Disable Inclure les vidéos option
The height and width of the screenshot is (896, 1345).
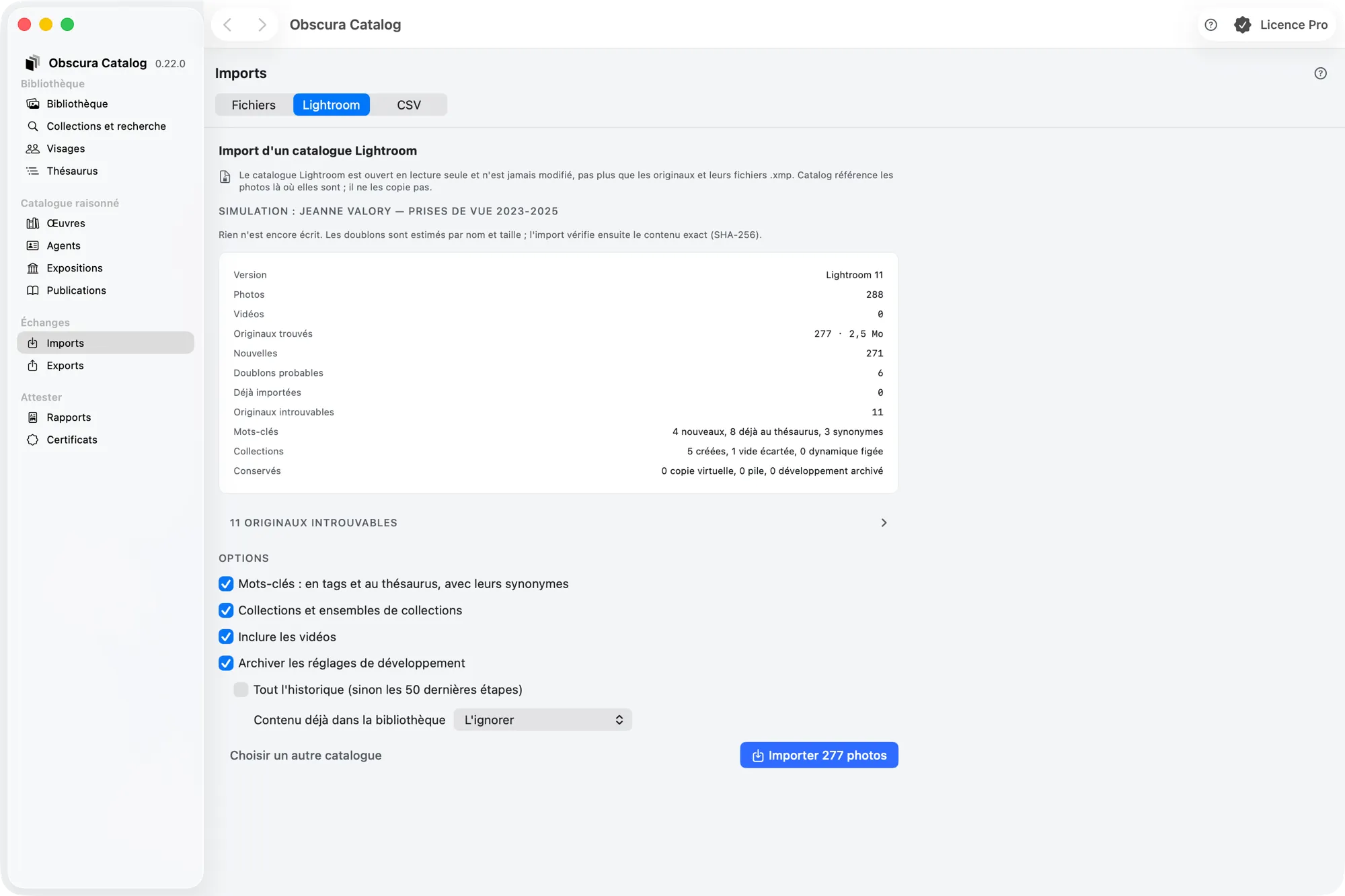click(226, 637)
